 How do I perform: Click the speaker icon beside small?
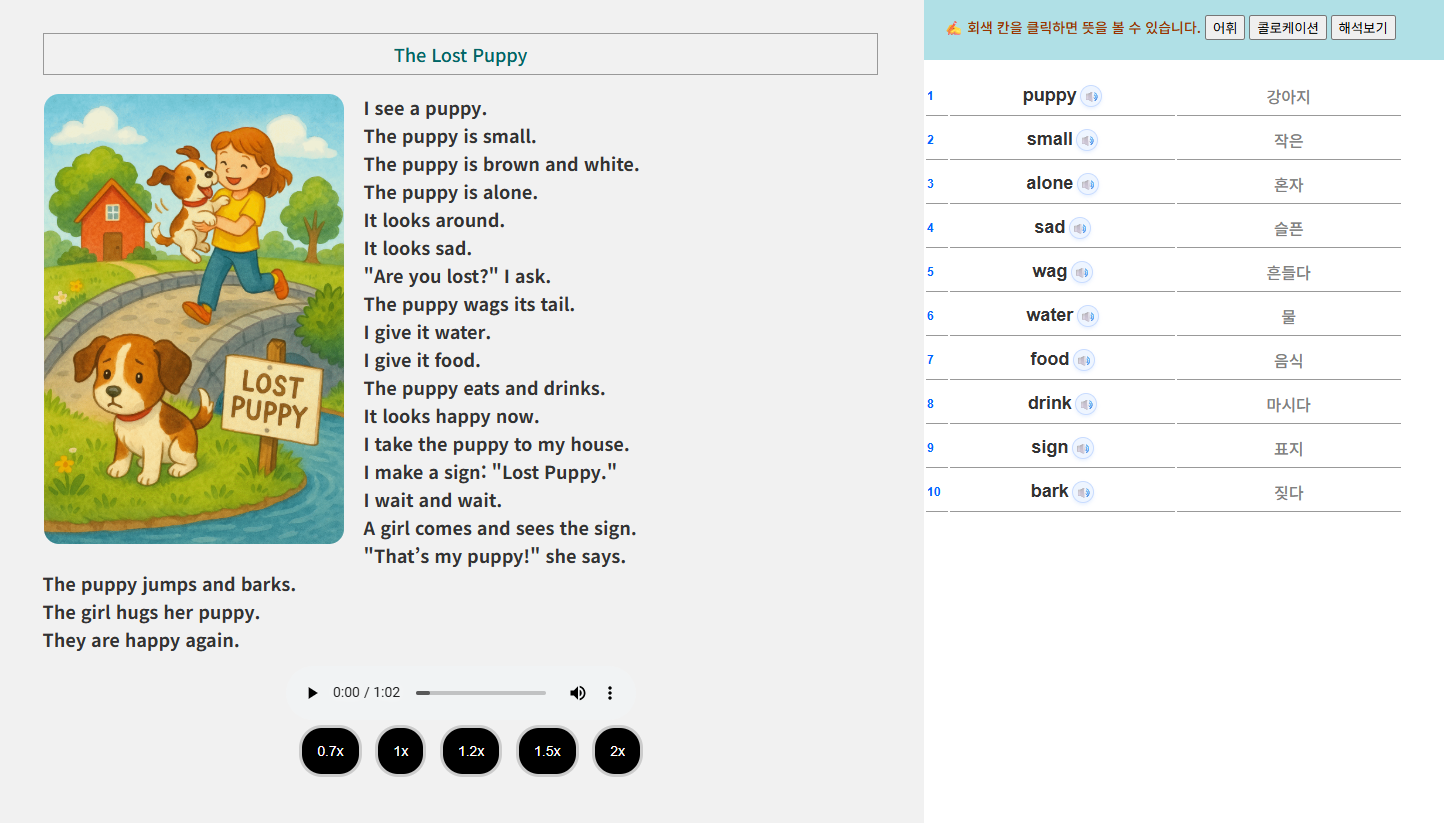[x=1087, y=140]
